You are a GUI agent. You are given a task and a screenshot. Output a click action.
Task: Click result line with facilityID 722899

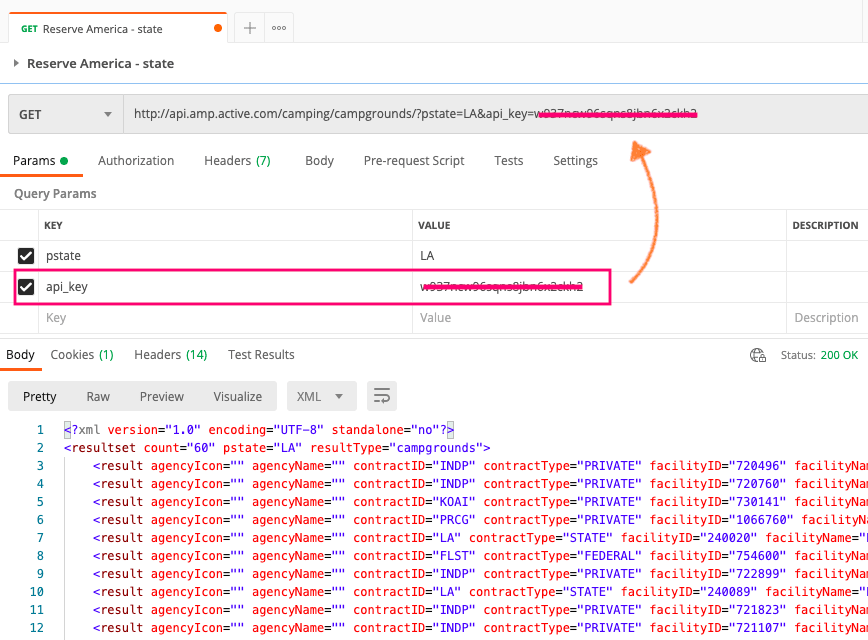[480, 574]
